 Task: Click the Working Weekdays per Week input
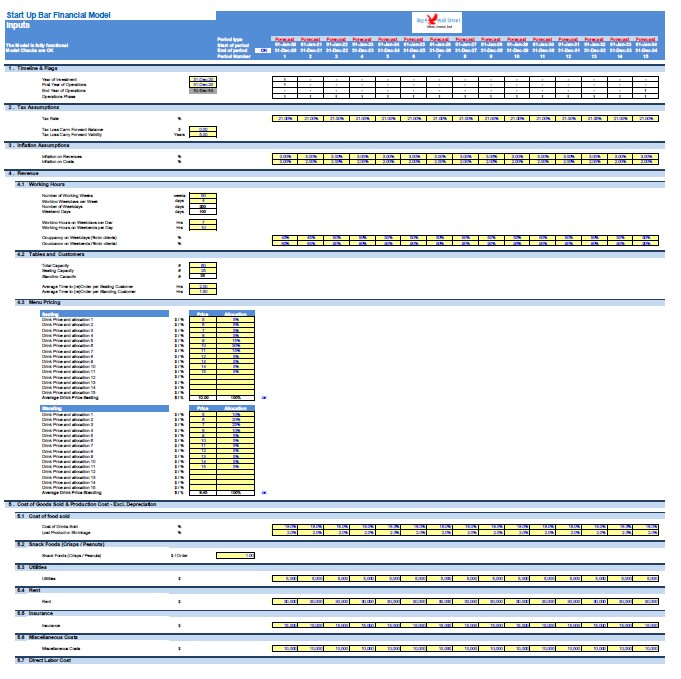[205, 203]
